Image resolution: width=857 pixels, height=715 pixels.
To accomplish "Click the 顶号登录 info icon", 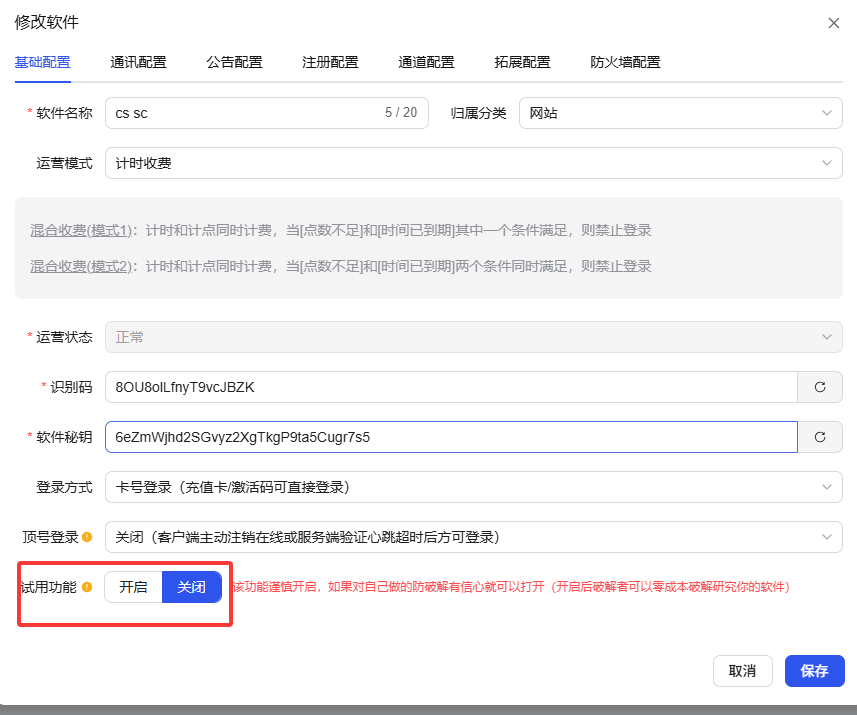I will pyautogui.click(x=87, y=537).
